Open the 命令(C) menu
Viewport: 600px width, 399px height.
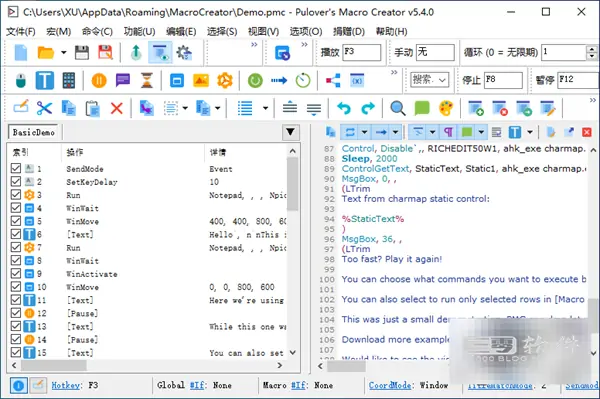click(97, 31)
